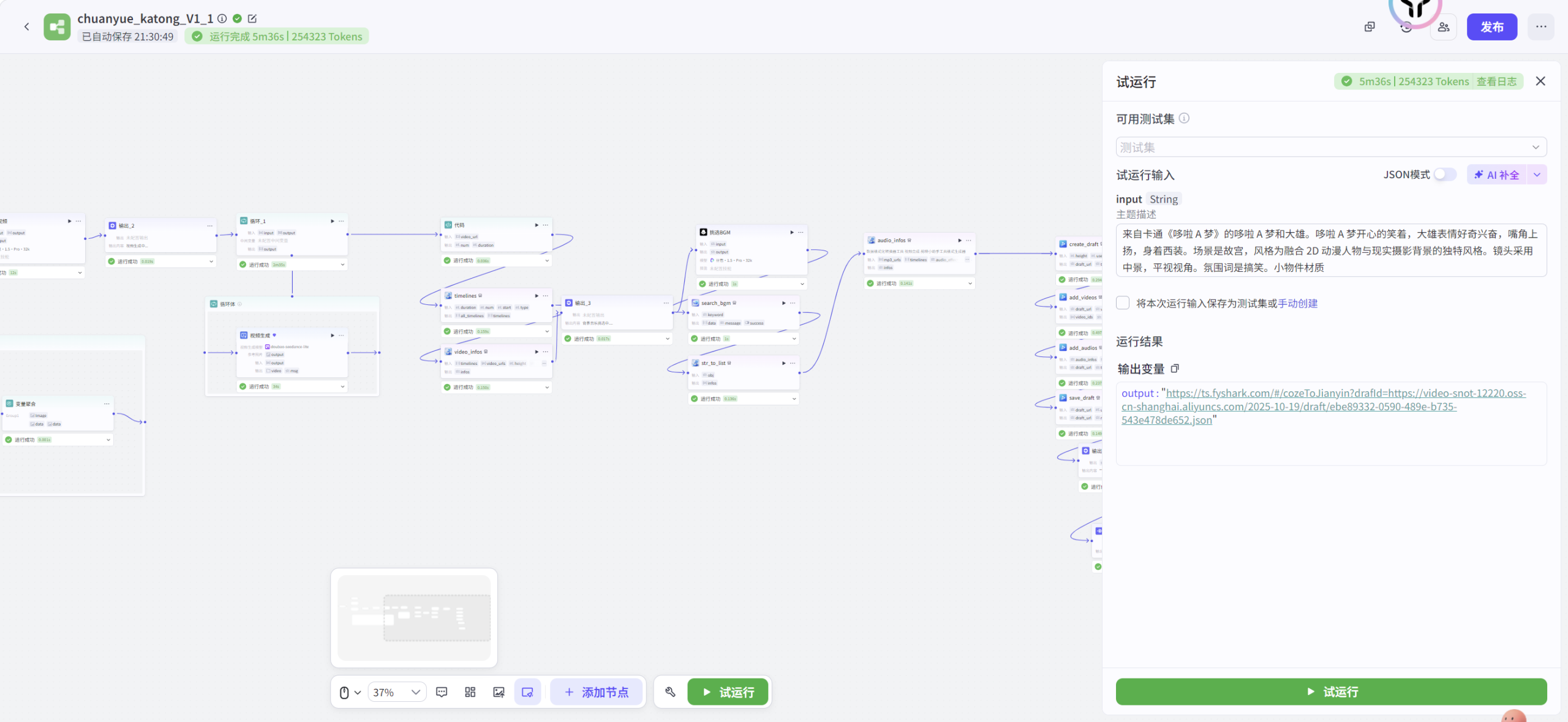Image resolution: width=1568 pixels, height=722 pixels.
Task: Click the input 主题描述 text field
Action: (1330, 250)
